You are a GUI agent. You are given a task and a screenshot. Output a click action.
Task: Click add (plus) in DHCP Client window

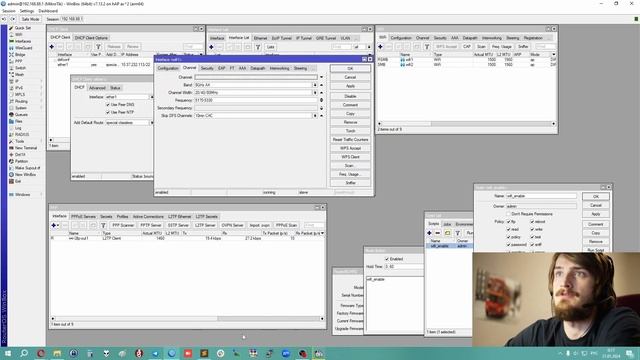pos(52,47)
